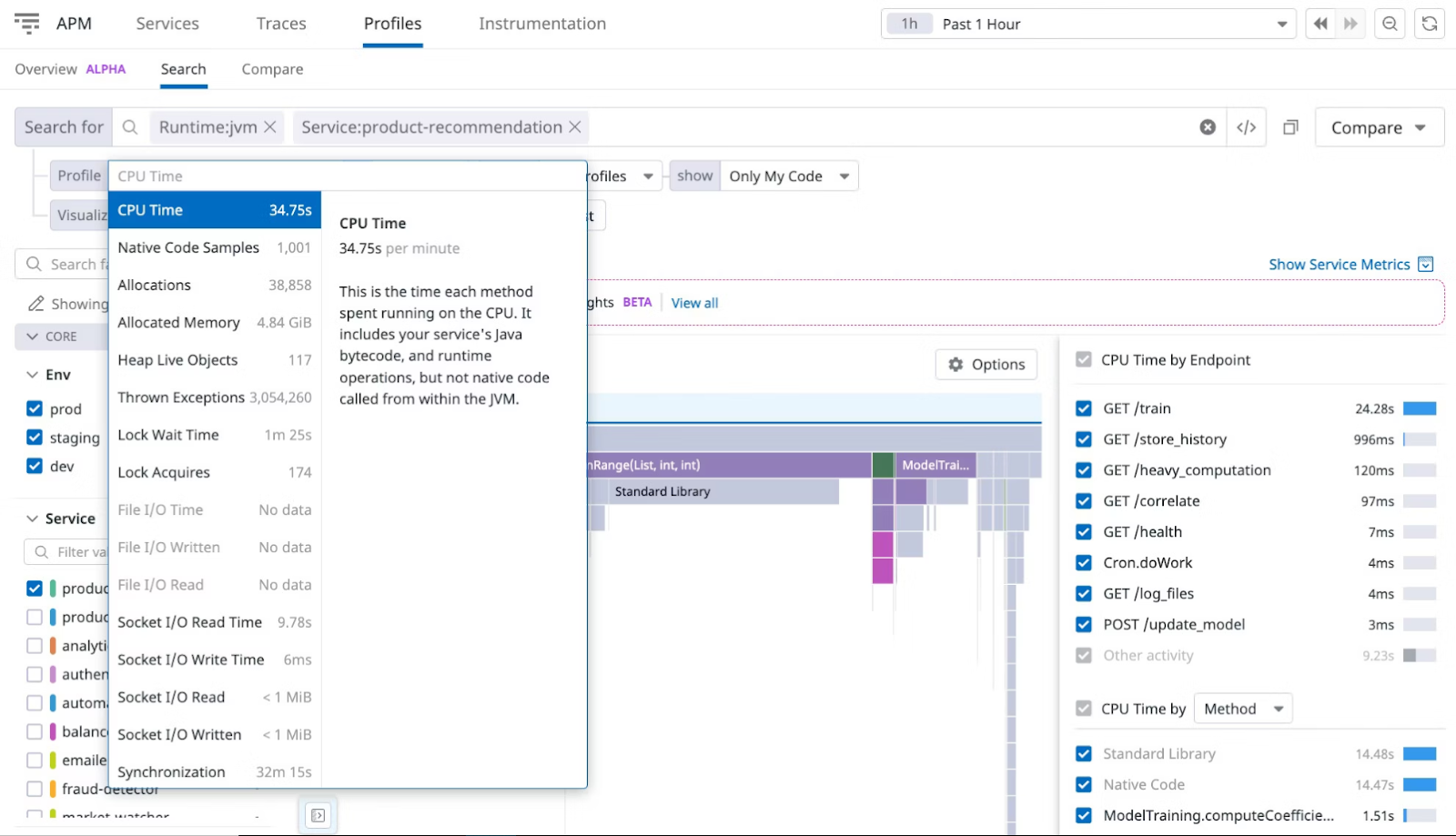Screen dimensions: 1456x836
Task: Change CPU Time by Method dropdown
Action: point(1242,708)
